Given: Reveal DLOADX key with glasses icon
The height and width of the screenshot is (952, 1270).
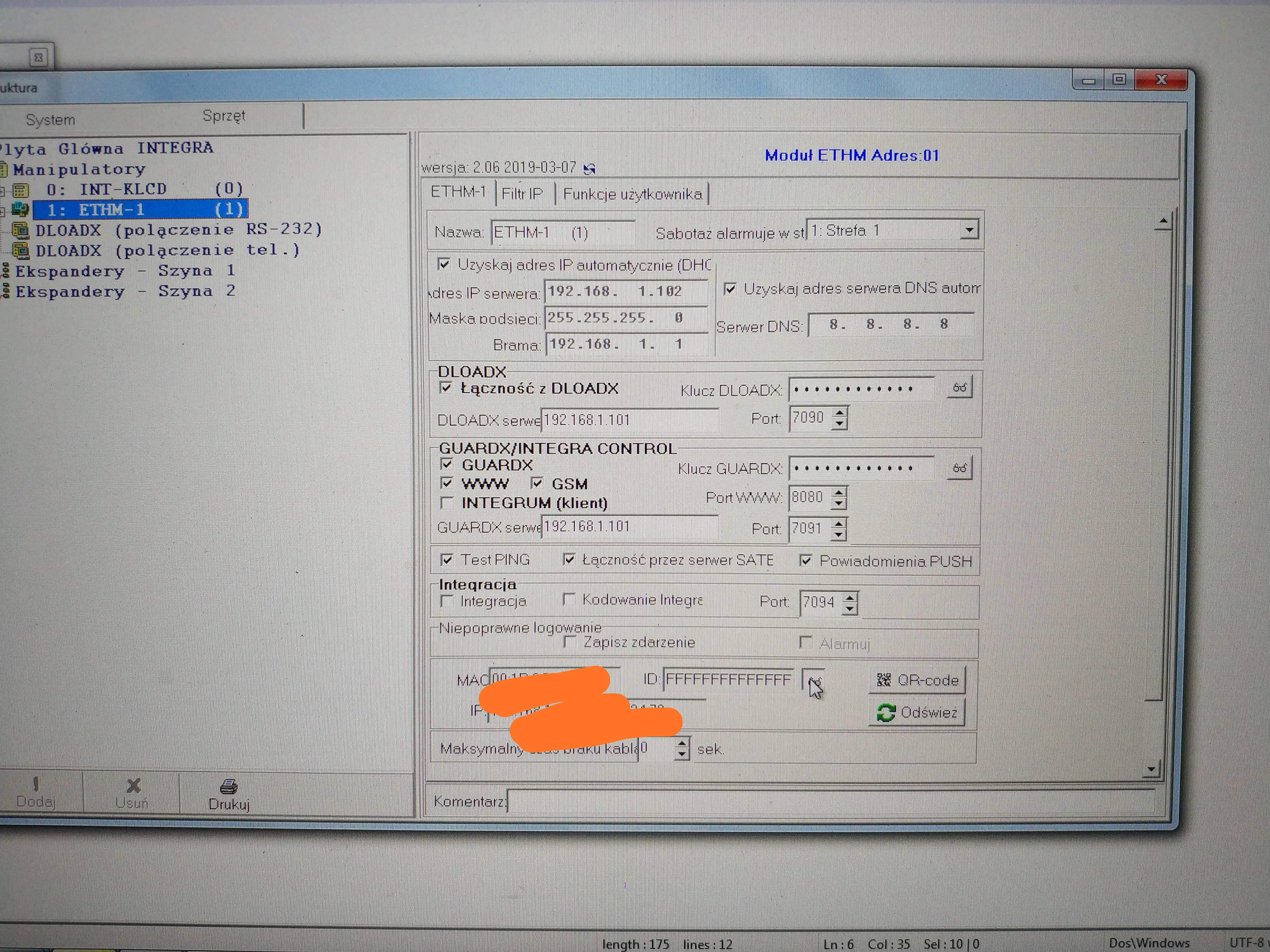Looking at the screenshot, I should pyautogui.click(x=959, y=388).
